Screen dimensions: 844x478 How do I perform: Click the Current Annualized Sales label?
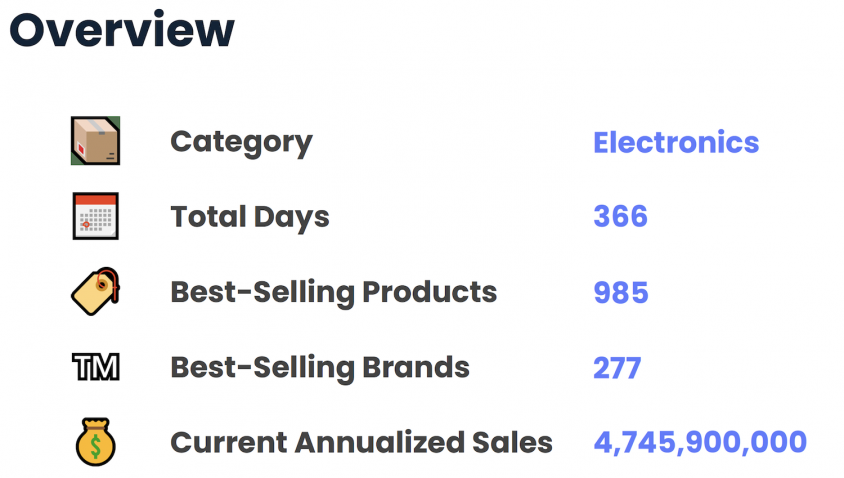click(x=362, y=442)
